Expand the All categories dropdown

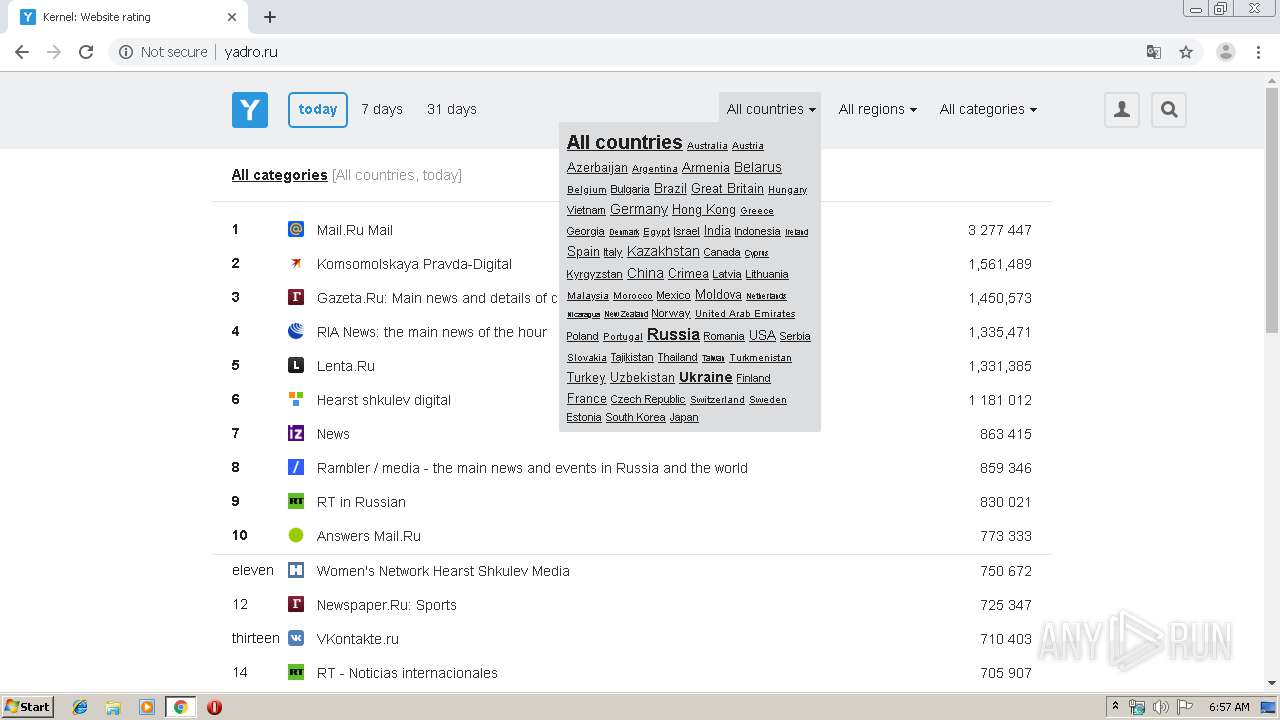(988, 109)
